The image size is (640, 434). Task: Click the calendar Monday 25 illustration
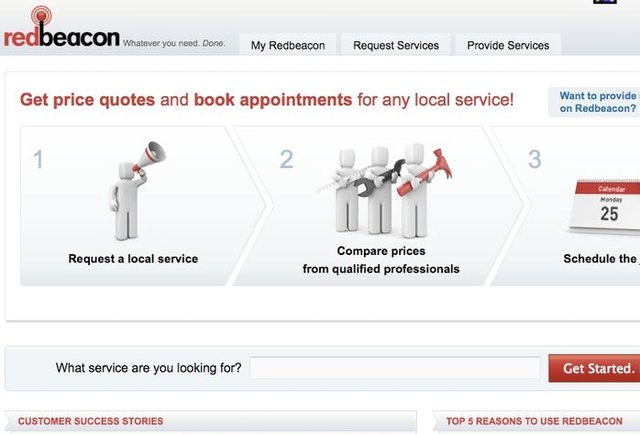pos(605,207)
